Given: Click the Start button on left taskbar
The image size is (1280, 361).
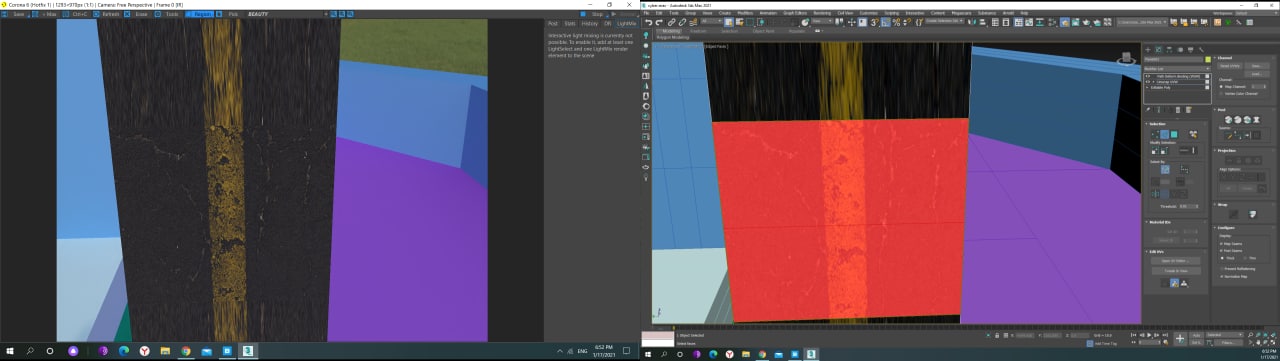Looking at the screenshot, I should [9, 351].
